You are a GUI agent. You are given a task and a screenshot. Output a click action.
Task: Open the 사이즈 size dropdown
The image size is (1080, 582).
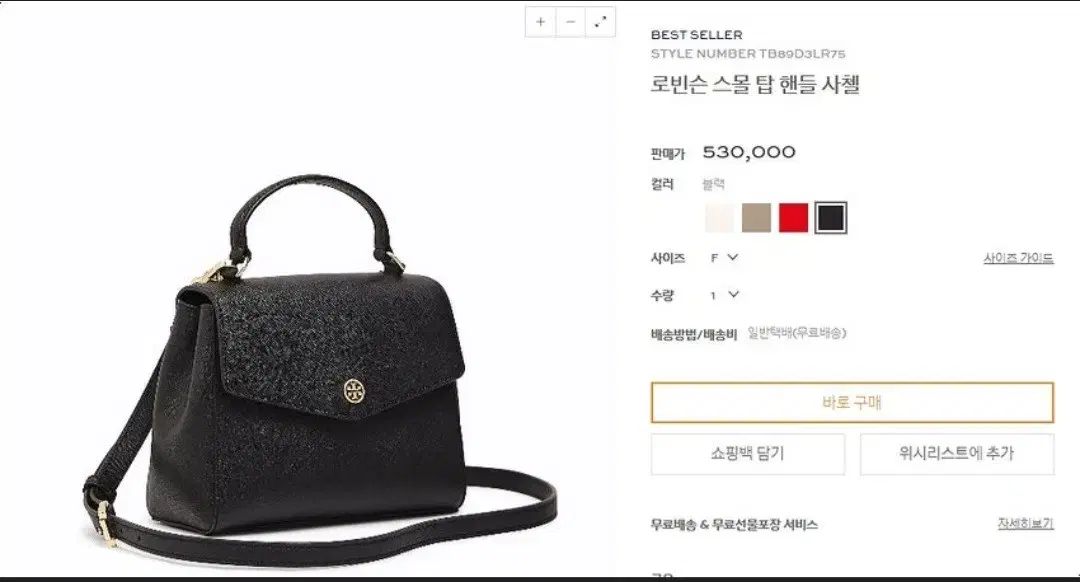[724, 258]
